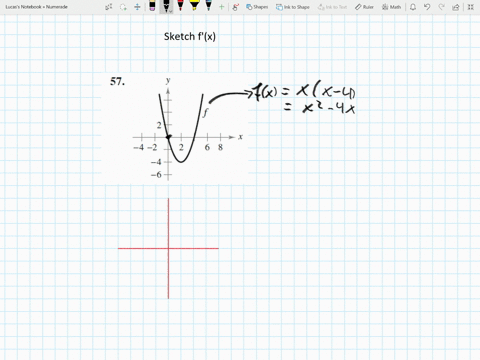Click the 'Sketch f'(x)' text box
Screen dimensions: 480x360
(x=190, y=36)
